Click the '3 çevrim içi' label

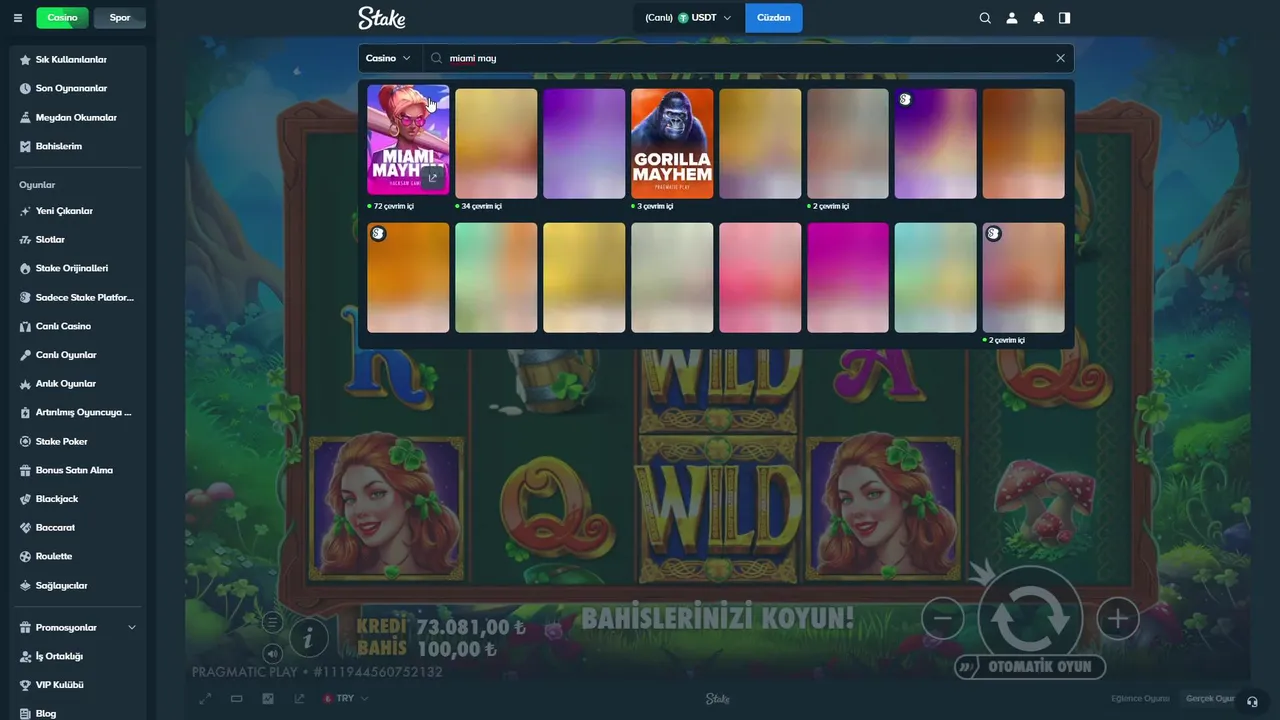(655, 206)
